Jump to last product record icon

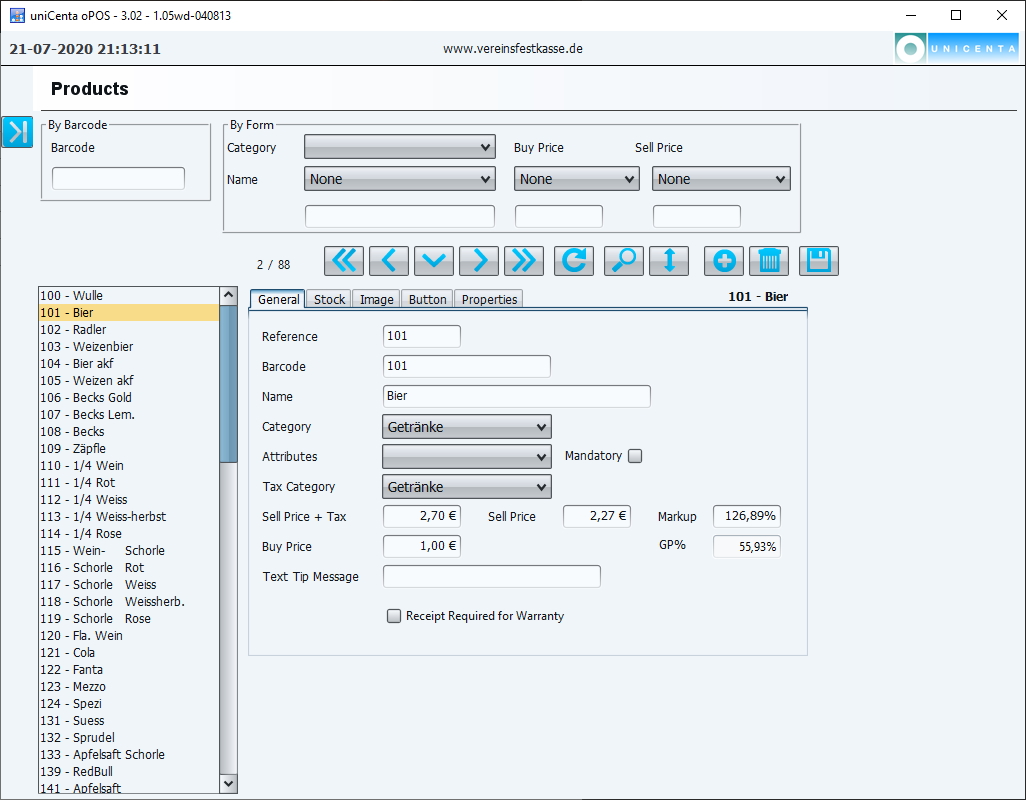524,261
